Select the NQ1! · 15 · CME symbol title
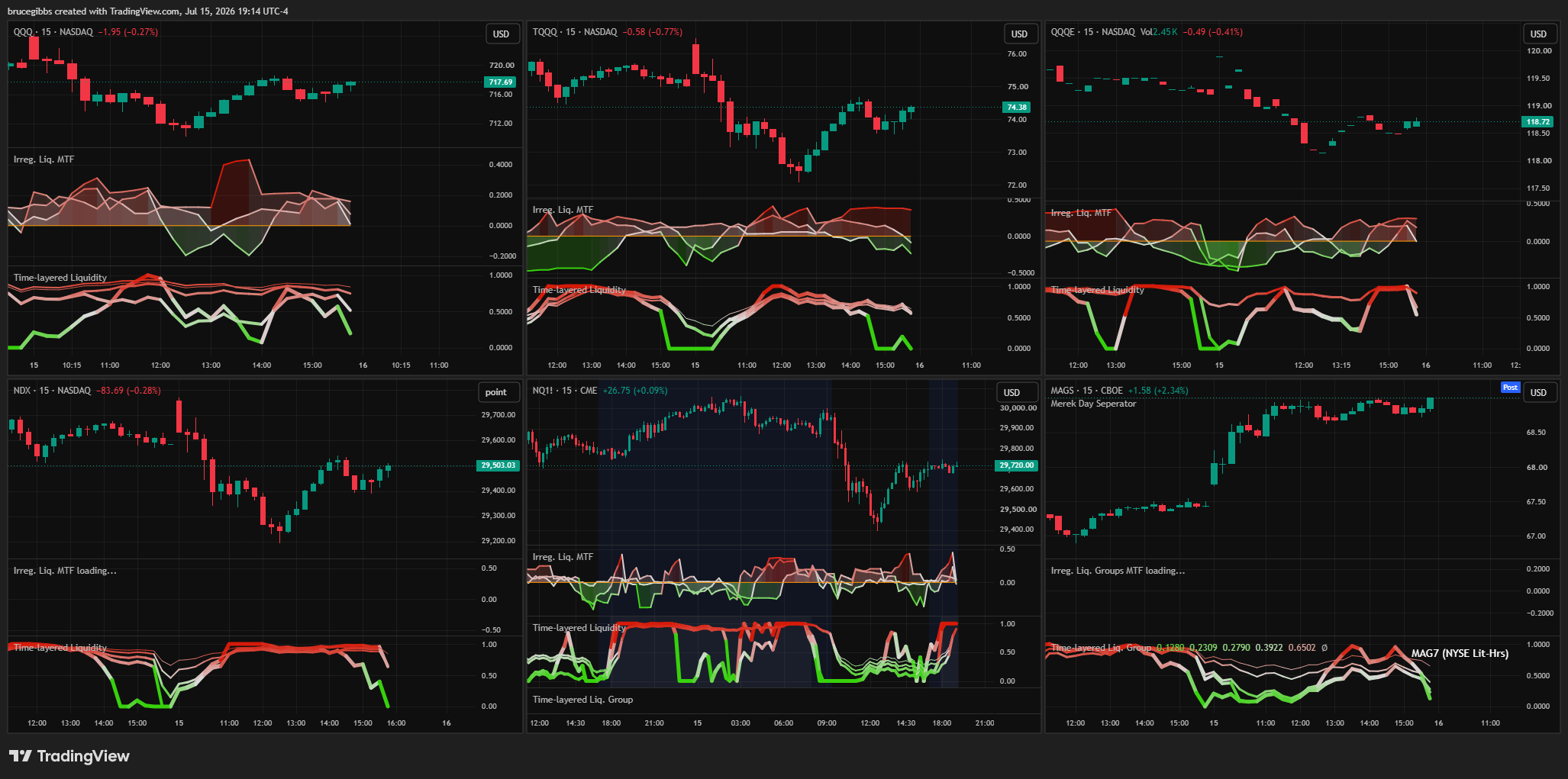The height and width of the screenshot is (779, 1568). coord(565,391)
